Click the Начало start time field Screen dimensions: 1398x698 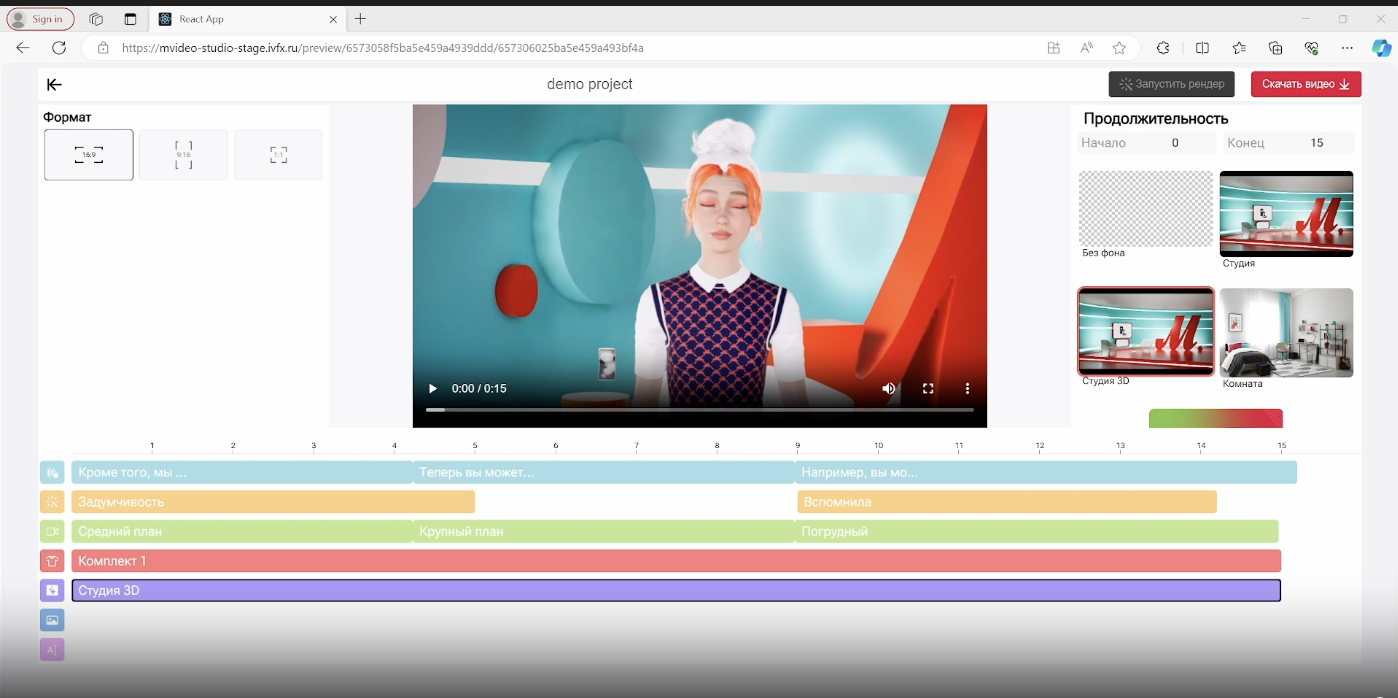click(1175, 143)
